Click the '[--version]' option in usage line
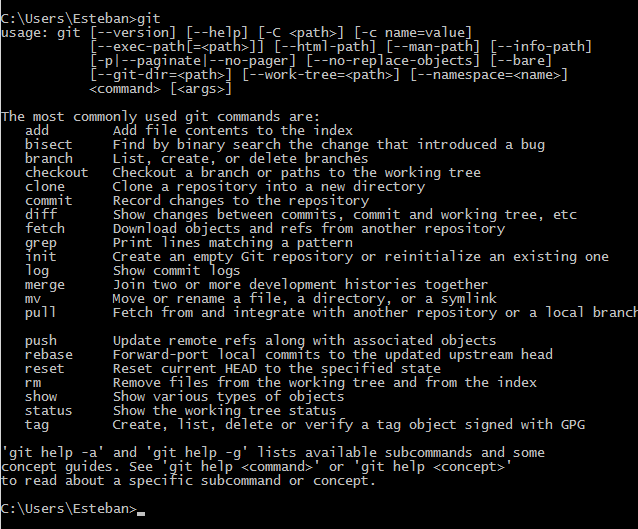Viewport: 638px width, 529px height. (x=133, y=33)
